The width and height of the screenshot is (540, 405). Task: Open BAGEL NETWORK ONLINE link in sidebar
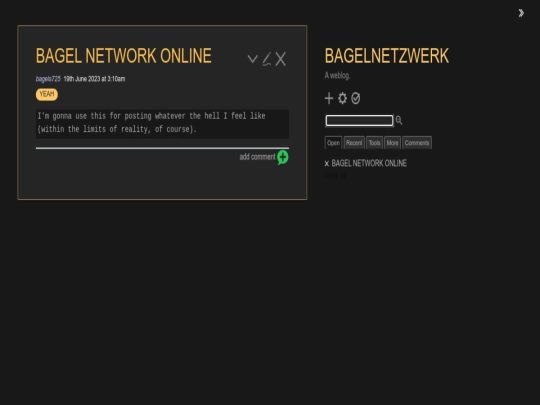(x=369, y=163)
